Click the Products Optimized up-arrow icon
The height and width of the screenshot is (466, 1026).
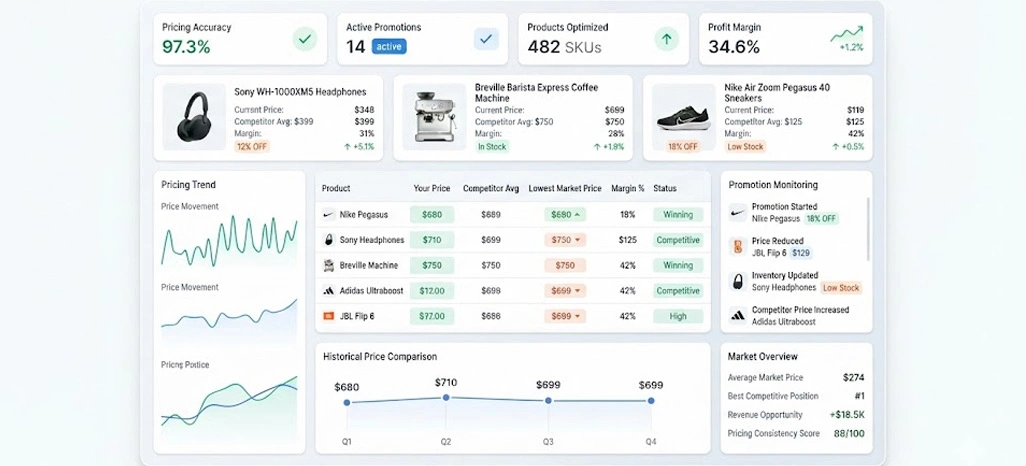[666, 39]
